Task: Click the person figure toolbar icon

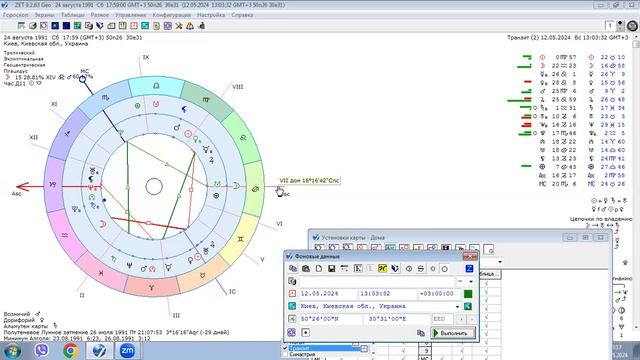Action: pyautogui.click(x=202, y=26)
